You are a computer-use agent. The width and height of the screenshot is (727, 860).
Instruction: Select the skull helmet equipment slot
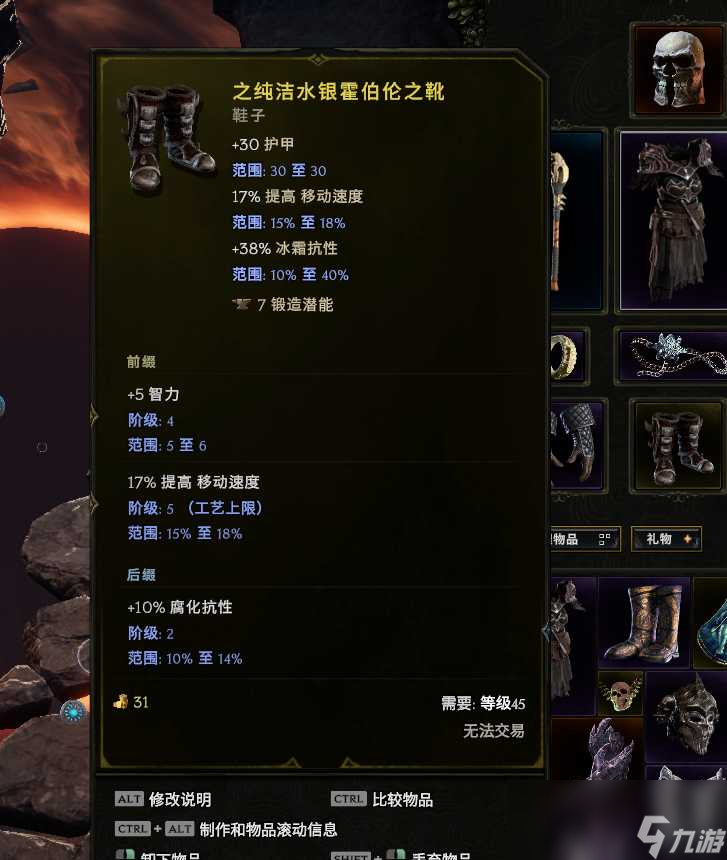tap(678, 69)
